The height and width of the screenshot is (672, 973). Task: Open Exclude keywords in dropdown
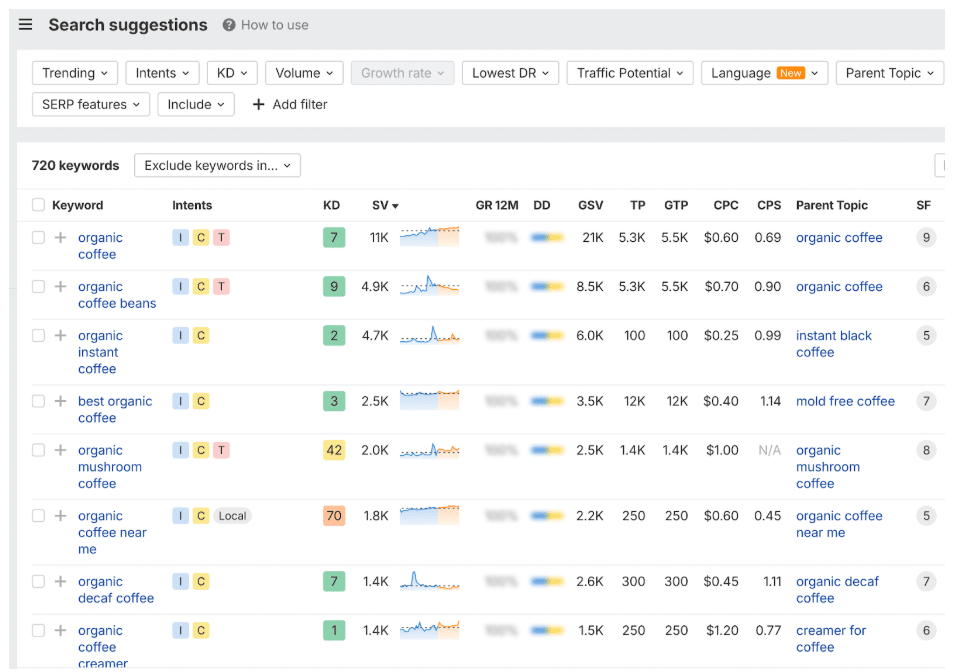point(217,166)
